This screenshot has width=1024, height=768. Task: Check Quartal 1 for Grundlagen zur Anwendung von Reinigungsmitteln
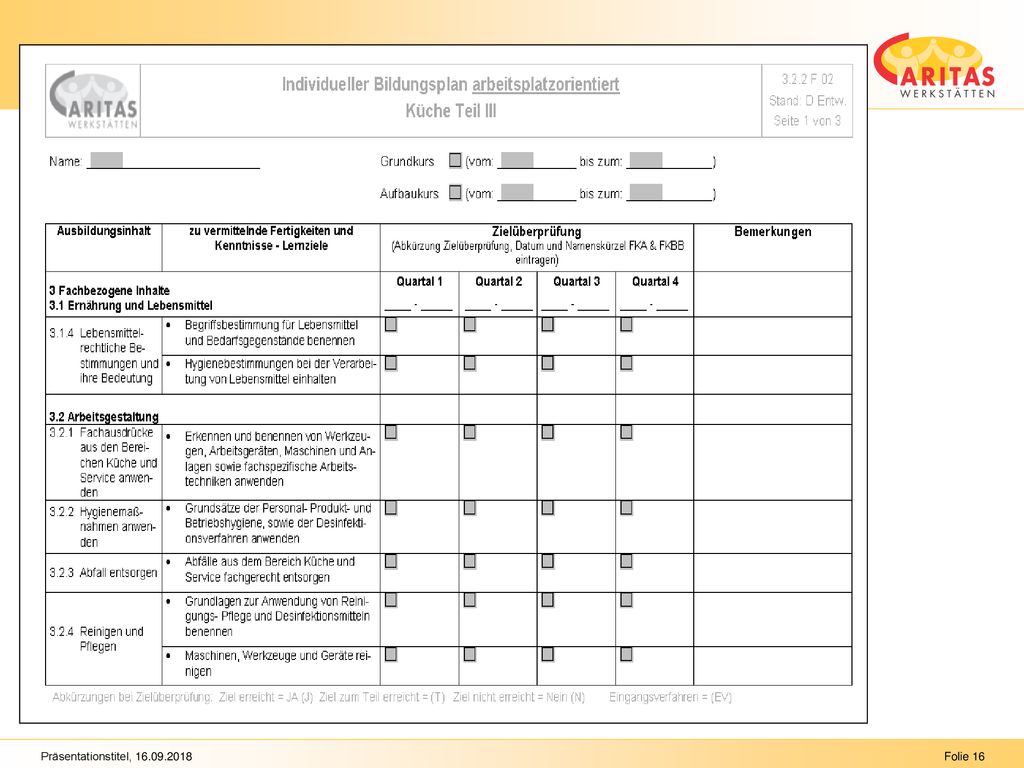(391, 600)
